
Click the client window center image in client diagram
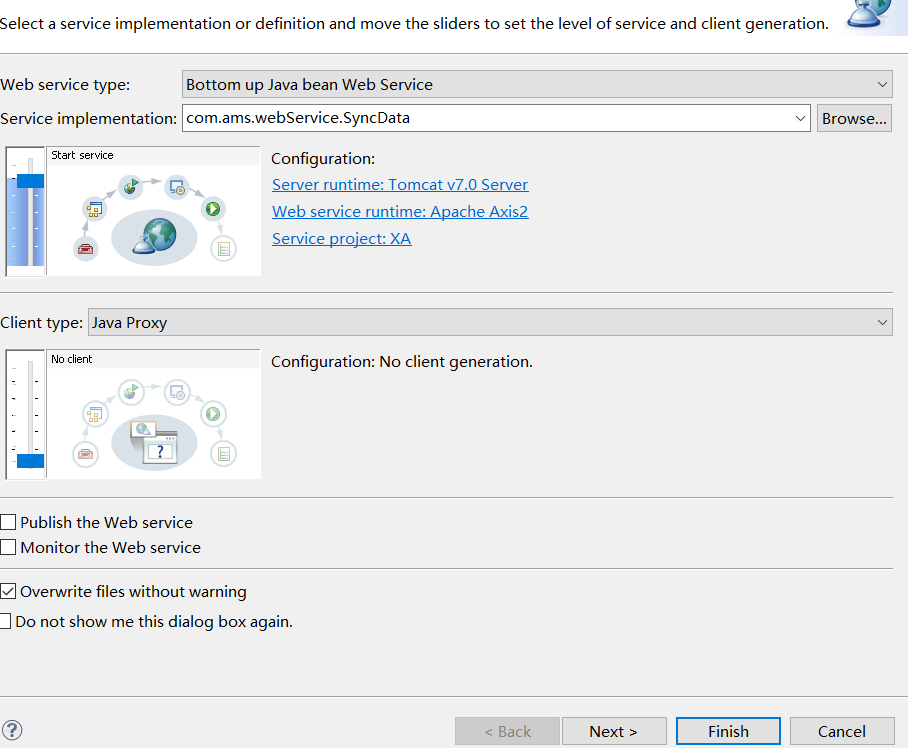(155, 443)
